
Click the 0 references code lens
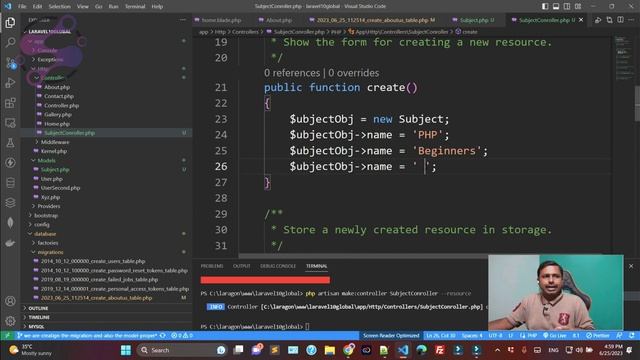pyautogui.click(x=292, y=73)
